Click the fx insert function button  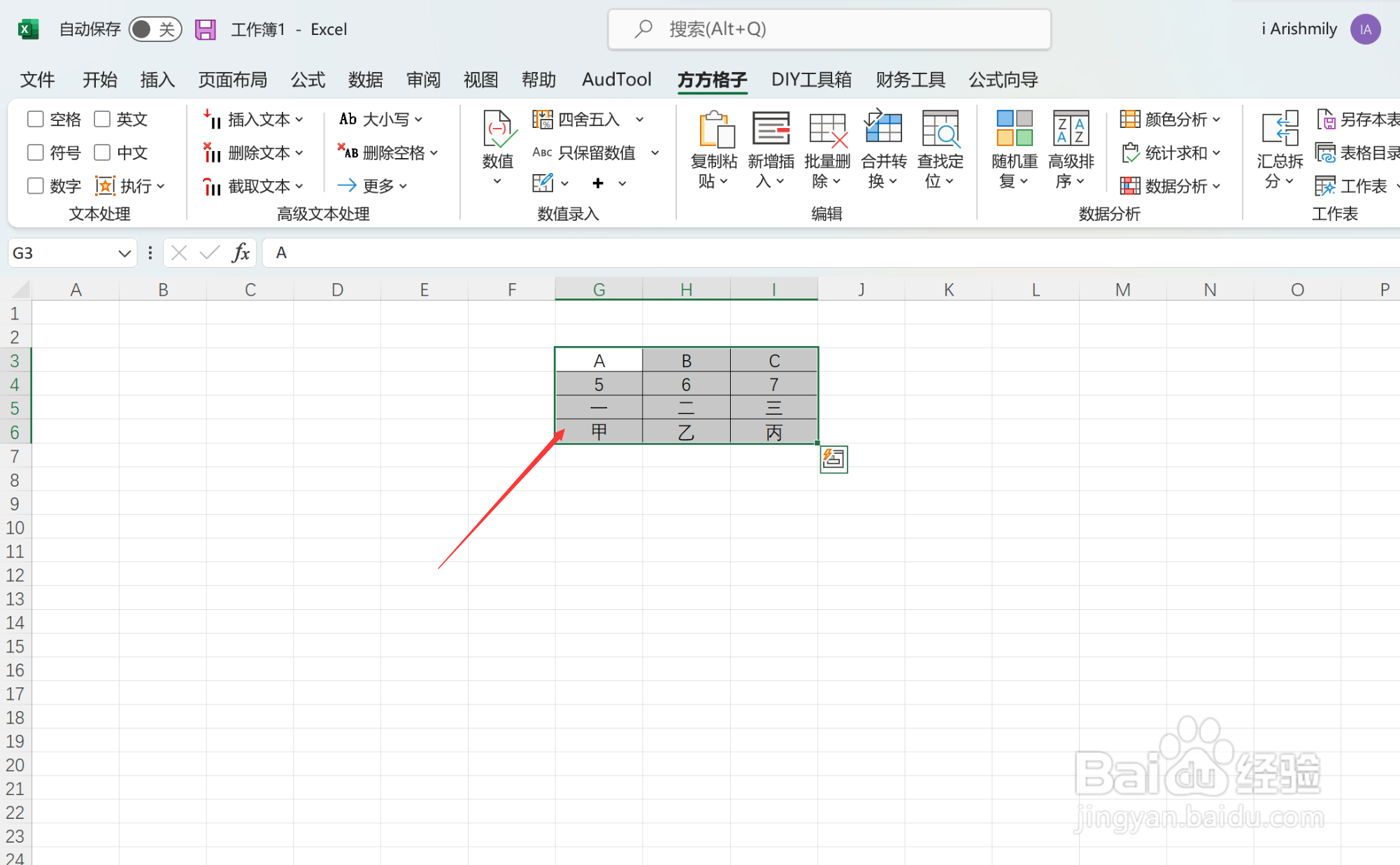coord(241,252)
